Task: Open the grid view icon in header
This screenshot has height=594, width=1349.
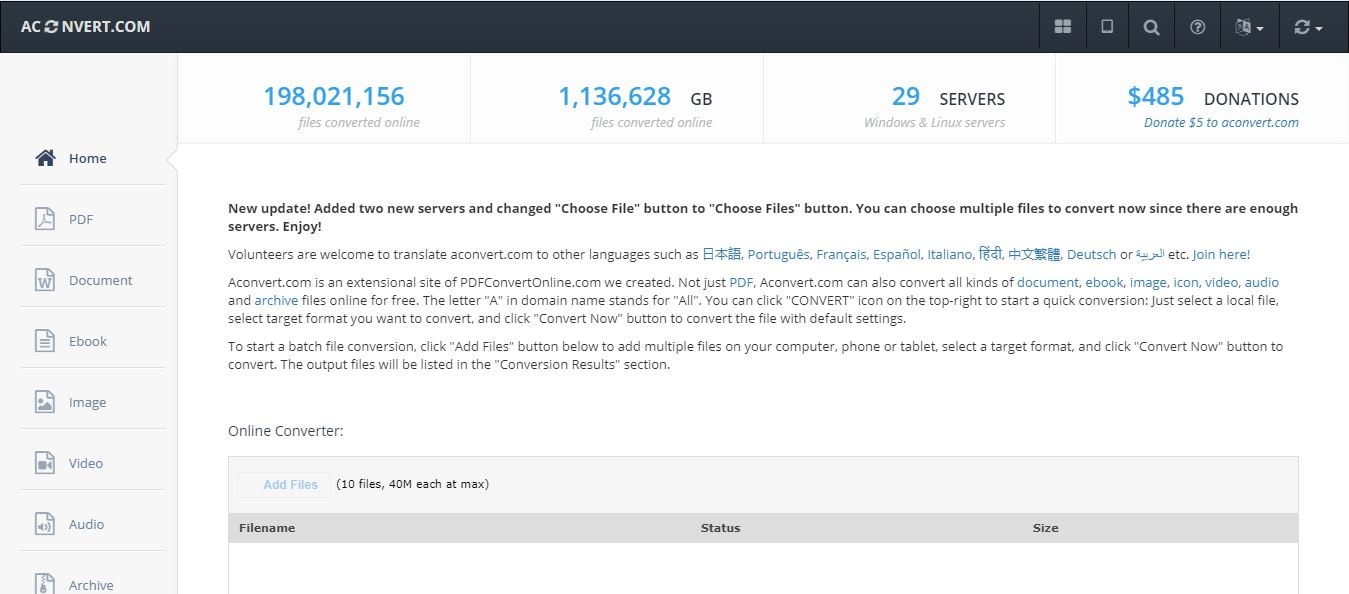Action: pyautogui.click(x=1063, y=27)
